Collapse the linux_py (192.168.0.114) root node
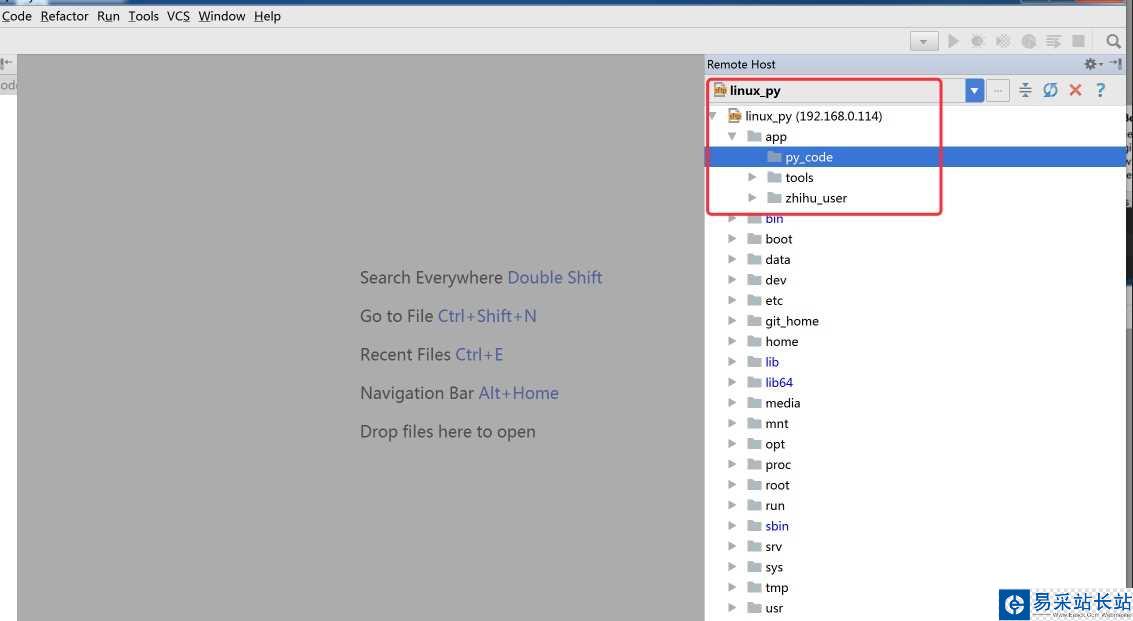This screenshot has width=1133, height=621. click(x=713, y=116)
